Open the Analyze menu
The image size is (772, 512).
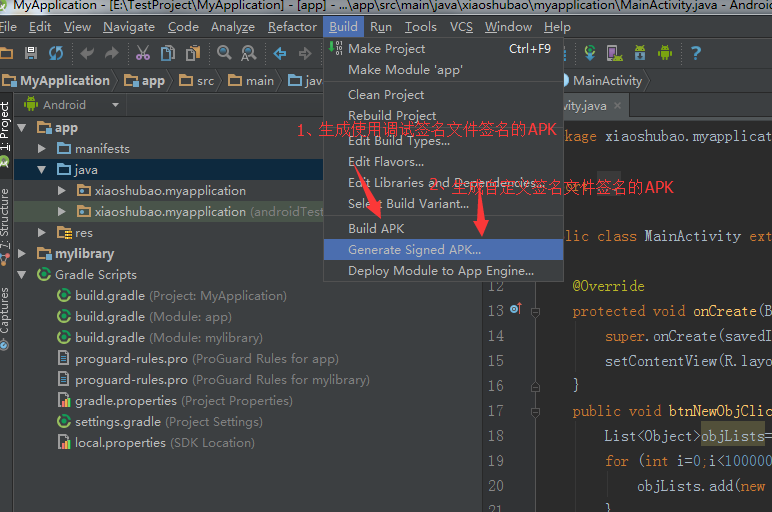click(233, 27)
